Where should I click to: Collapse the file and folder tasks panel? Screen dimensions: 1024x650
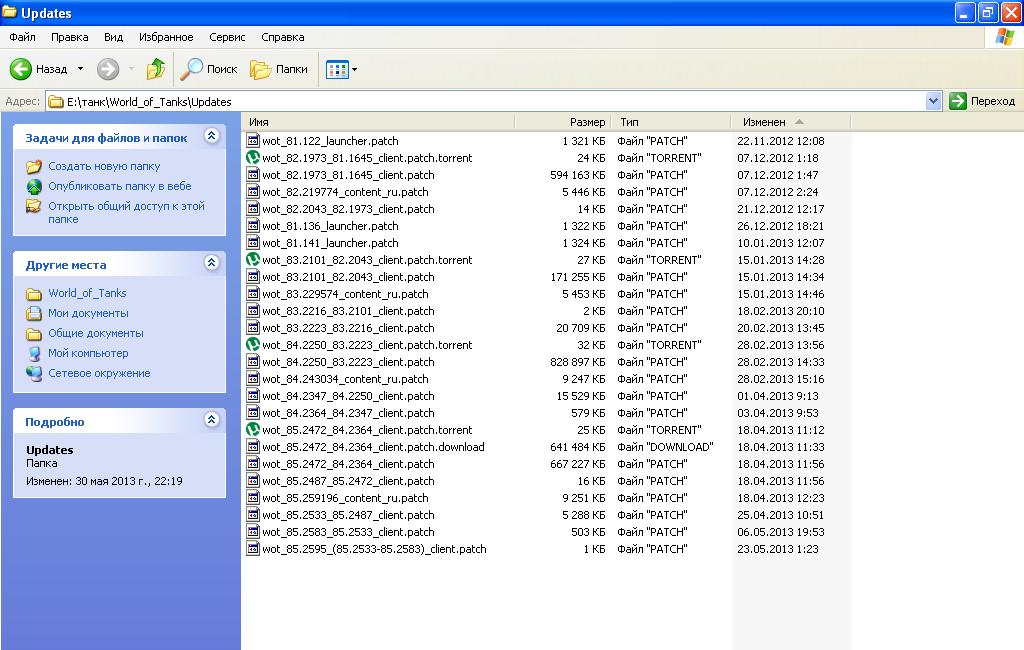coord(211,136)
